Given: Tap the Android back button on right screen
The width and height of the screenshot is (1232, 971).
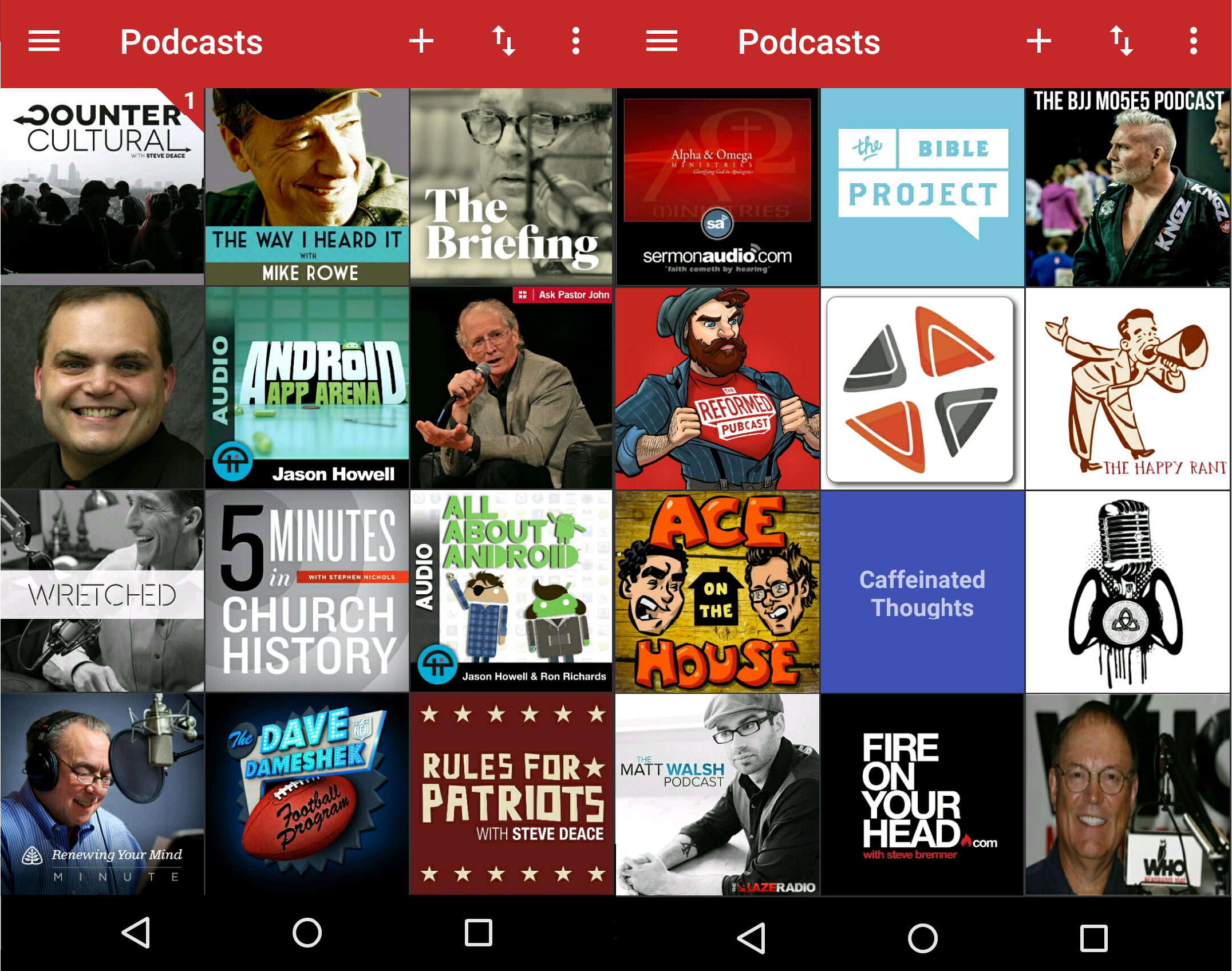Looking at the screenshot, I should pos(751,938).
